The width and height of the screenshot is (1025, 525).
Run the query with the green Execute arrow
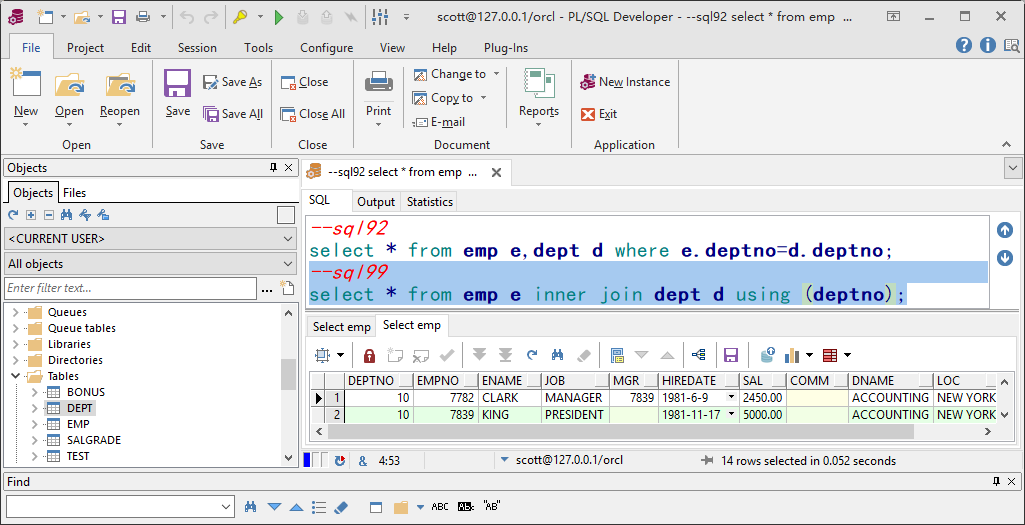click(x=279, y=17)
